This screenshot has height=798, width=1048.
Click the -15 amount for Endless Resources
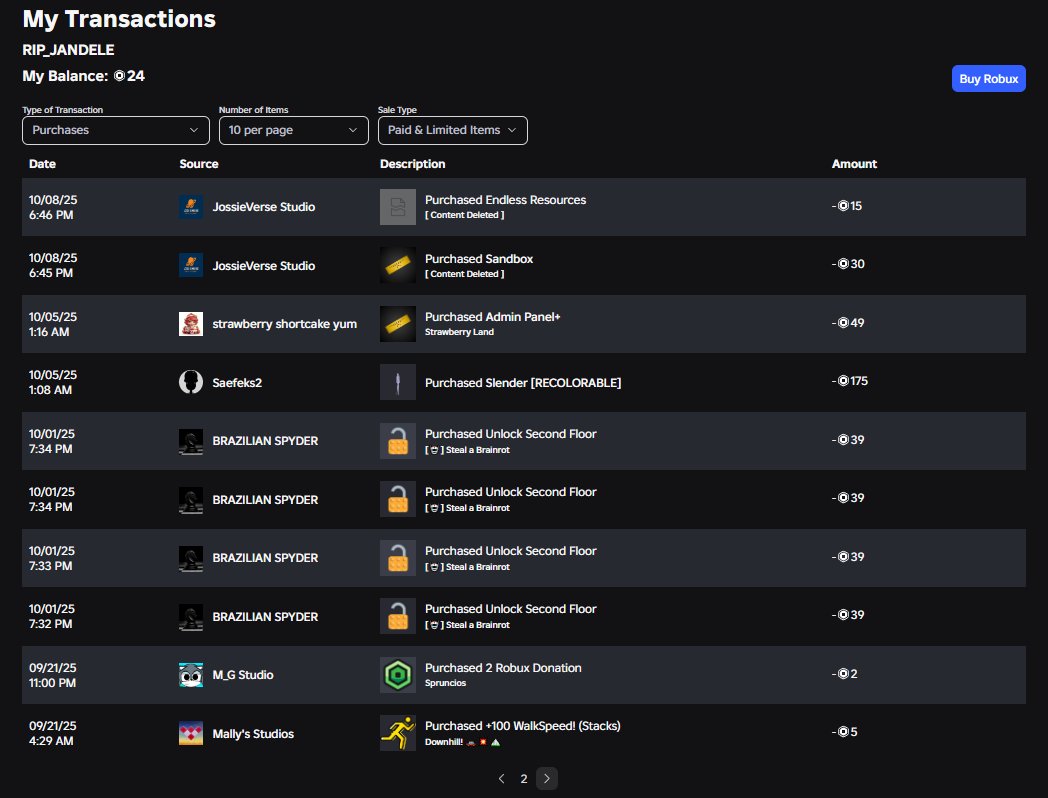coord(846,206)
